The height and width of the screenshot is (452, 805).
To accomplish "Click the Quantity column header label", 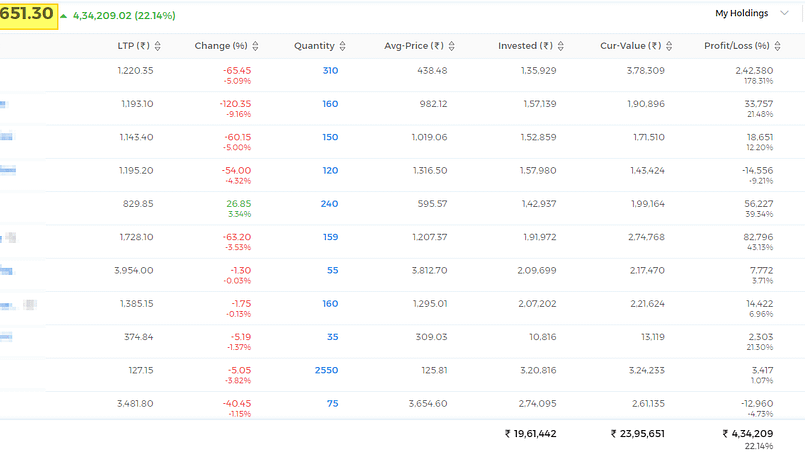I will 314,46.
